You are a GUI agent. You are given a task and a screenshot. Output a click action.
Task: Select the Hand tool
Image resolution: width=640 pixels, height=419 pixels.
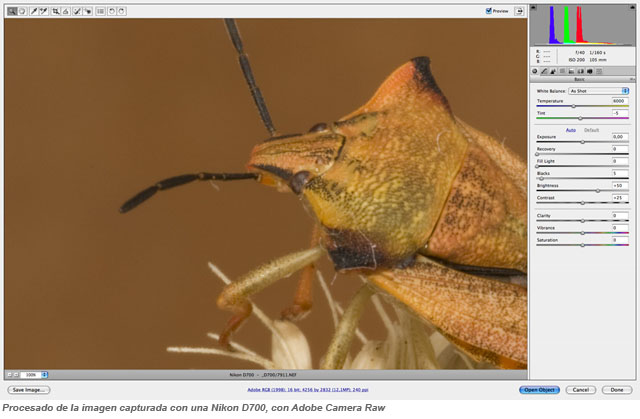click(22, 11)
